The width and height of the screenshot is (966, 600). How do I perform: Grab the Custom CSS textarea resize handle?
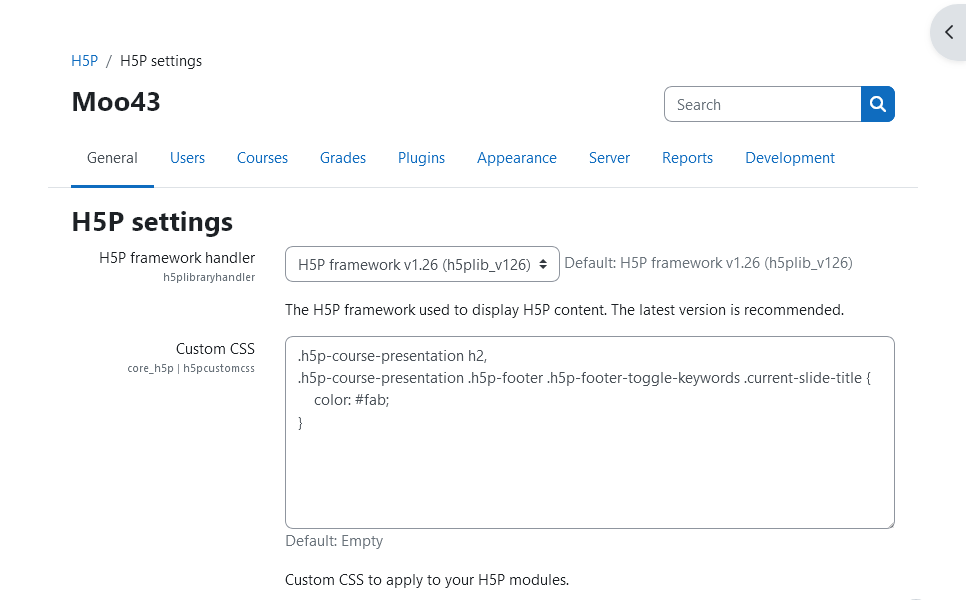pos(890,524)
